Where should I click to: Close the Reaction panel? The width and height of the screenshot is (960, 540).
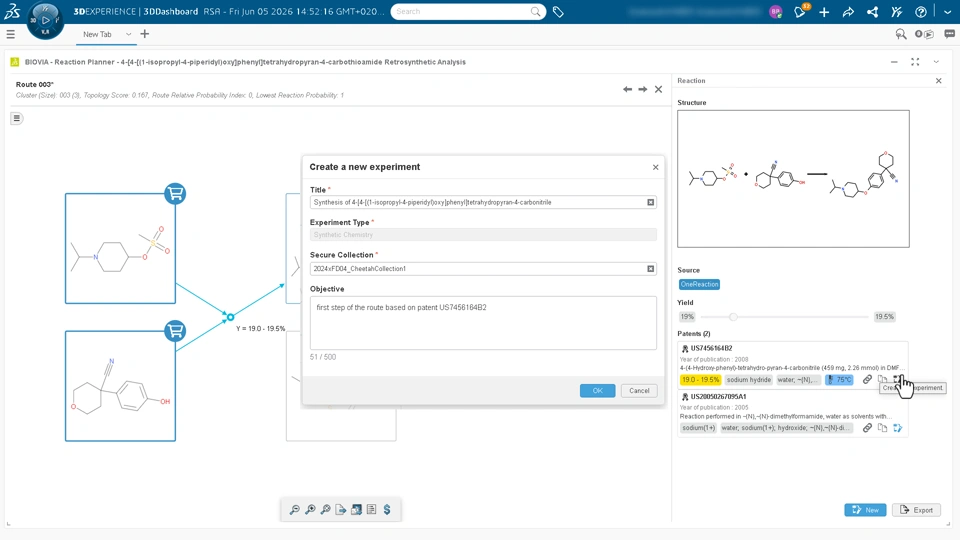point(939,81)
